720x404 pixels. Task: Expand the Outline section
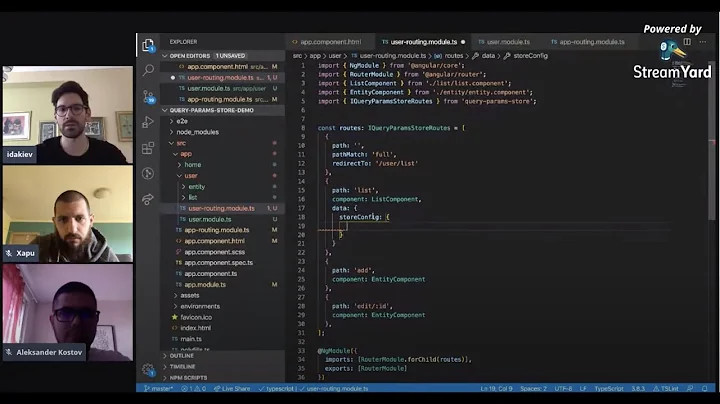(x=223, y=356)
